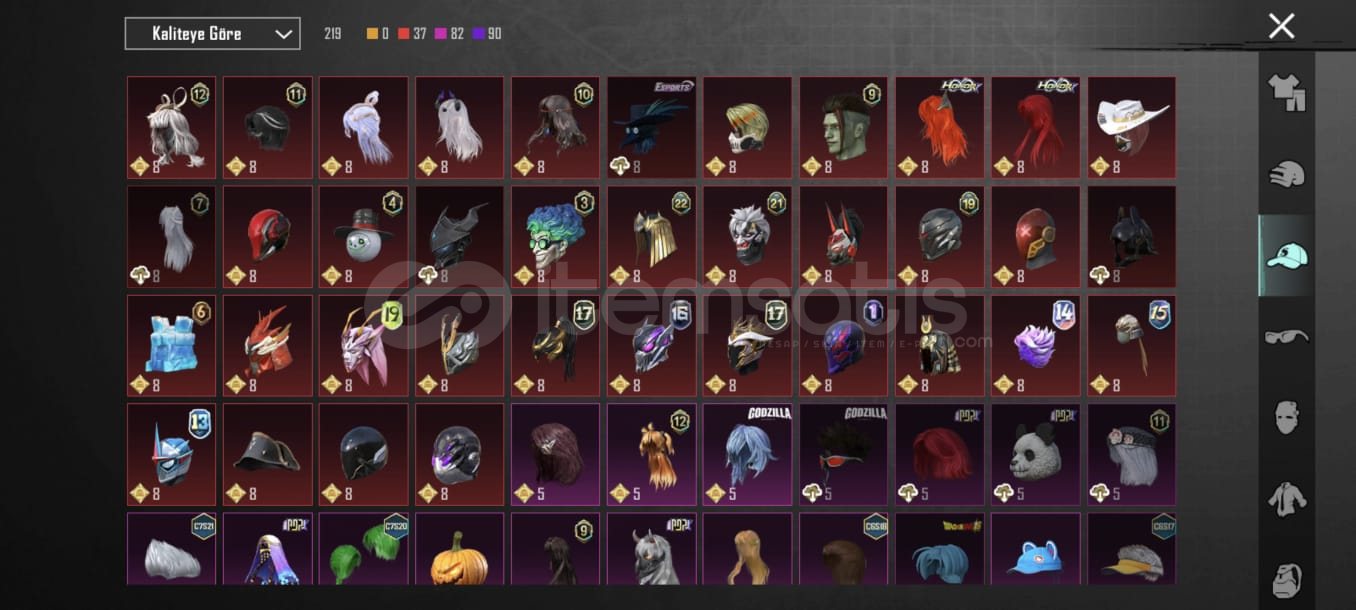Choose the ice block helmet item
The width and height of the screenshot is (1356, 610).
(x=172, y=345)
